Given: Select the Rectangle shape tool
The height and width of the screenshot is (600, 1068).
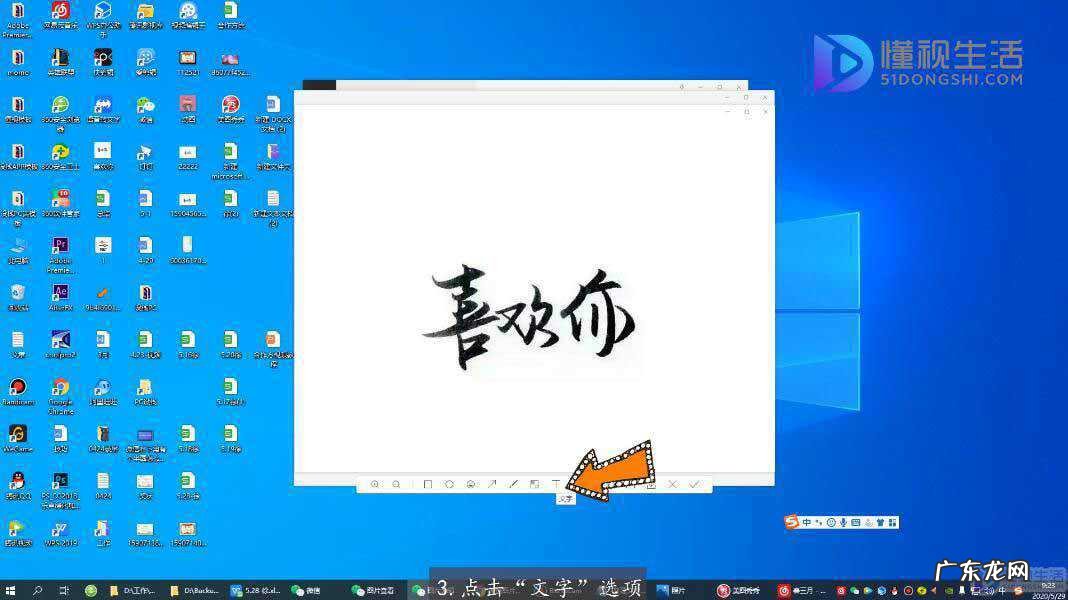Looking at the screenshot, I should 426,484.
